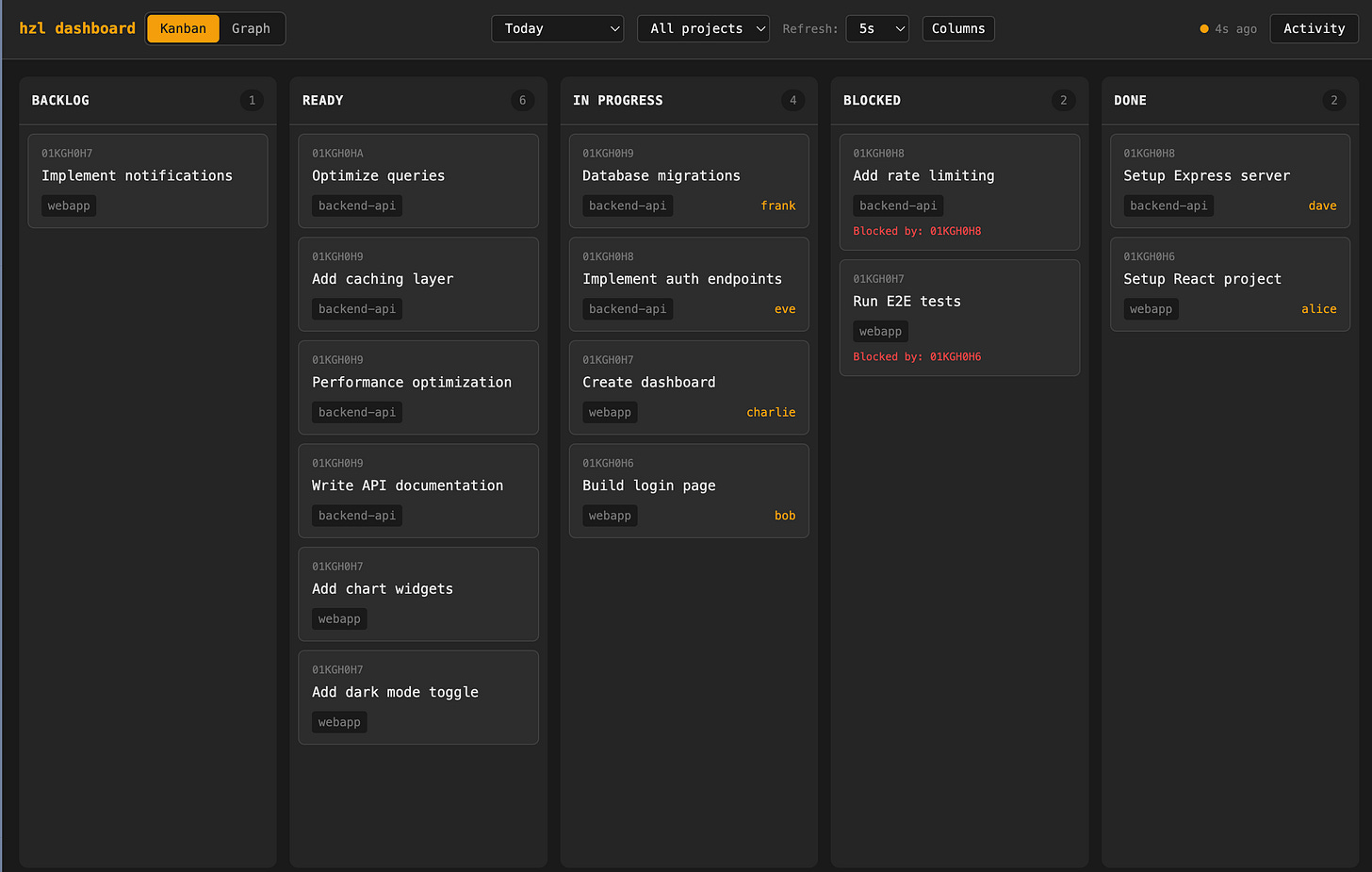
Task: Select the Add dark mode toggle card
Action: pyautogui.click(x=418, y=697)
